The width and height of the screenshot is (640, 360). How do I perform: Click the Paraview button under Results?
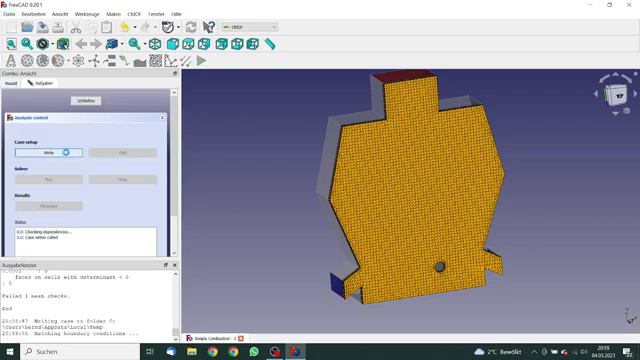point(49,206)
